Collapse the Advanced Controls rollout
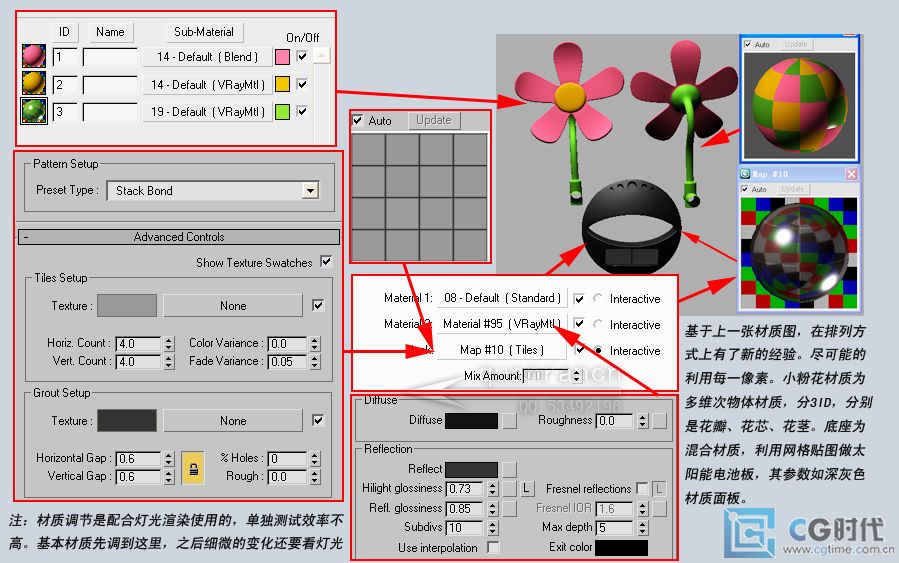 179,237
